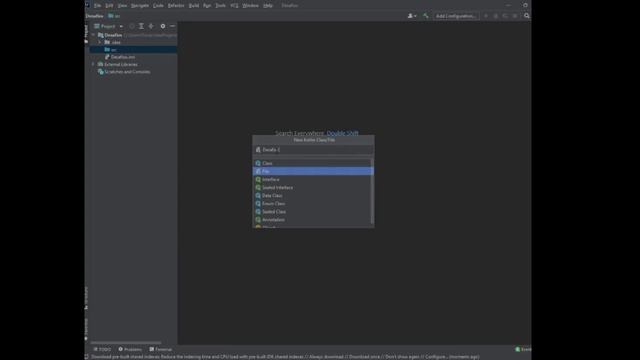This screenshot has height=360, width=640.
Task: Open the Problems tool window tab
Action: point(130,349)
